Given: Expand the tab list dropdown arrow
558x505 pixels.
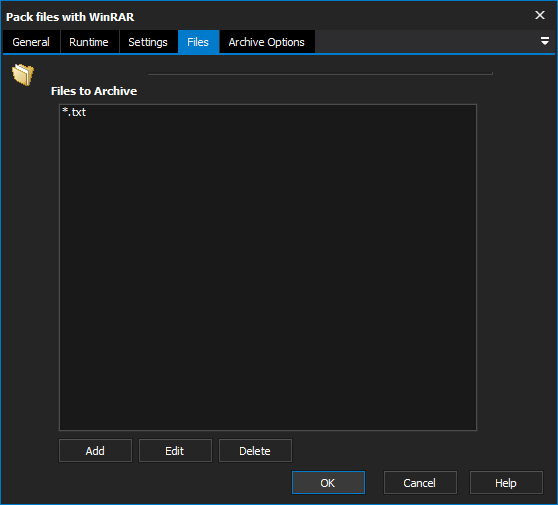Looking at the screenshot, I should point(544,41).
